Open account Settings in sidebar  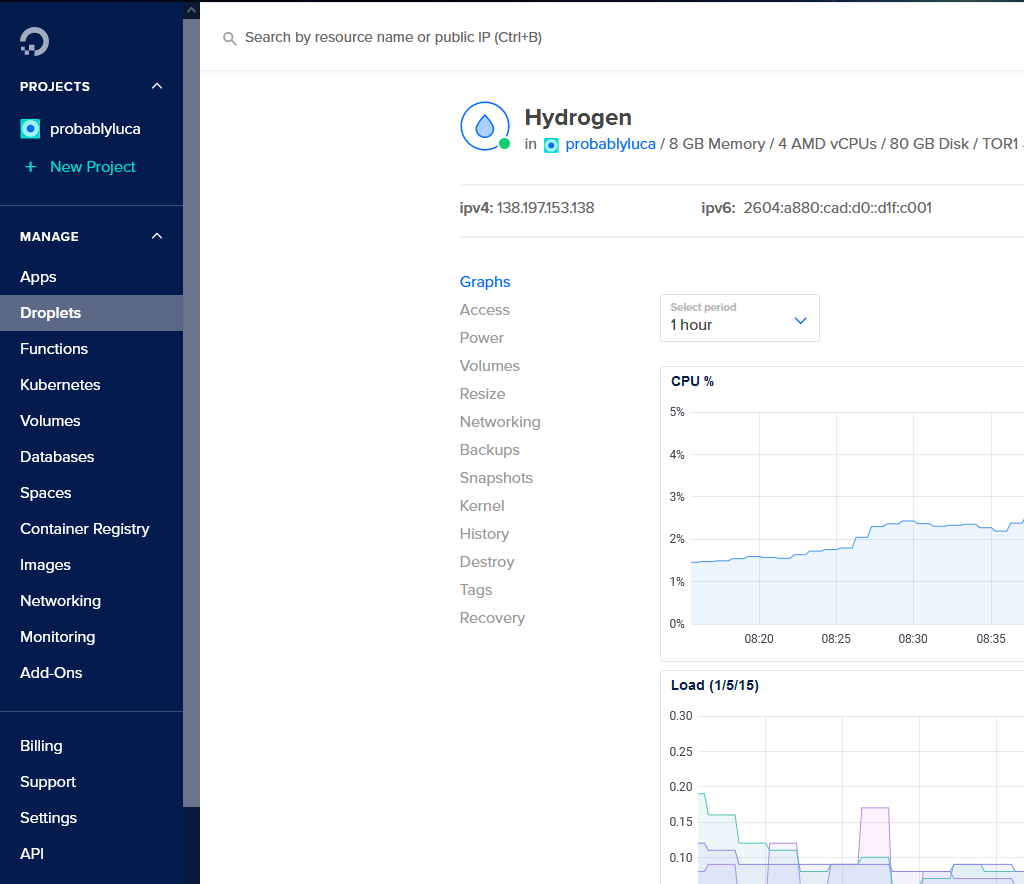[91, 817]
